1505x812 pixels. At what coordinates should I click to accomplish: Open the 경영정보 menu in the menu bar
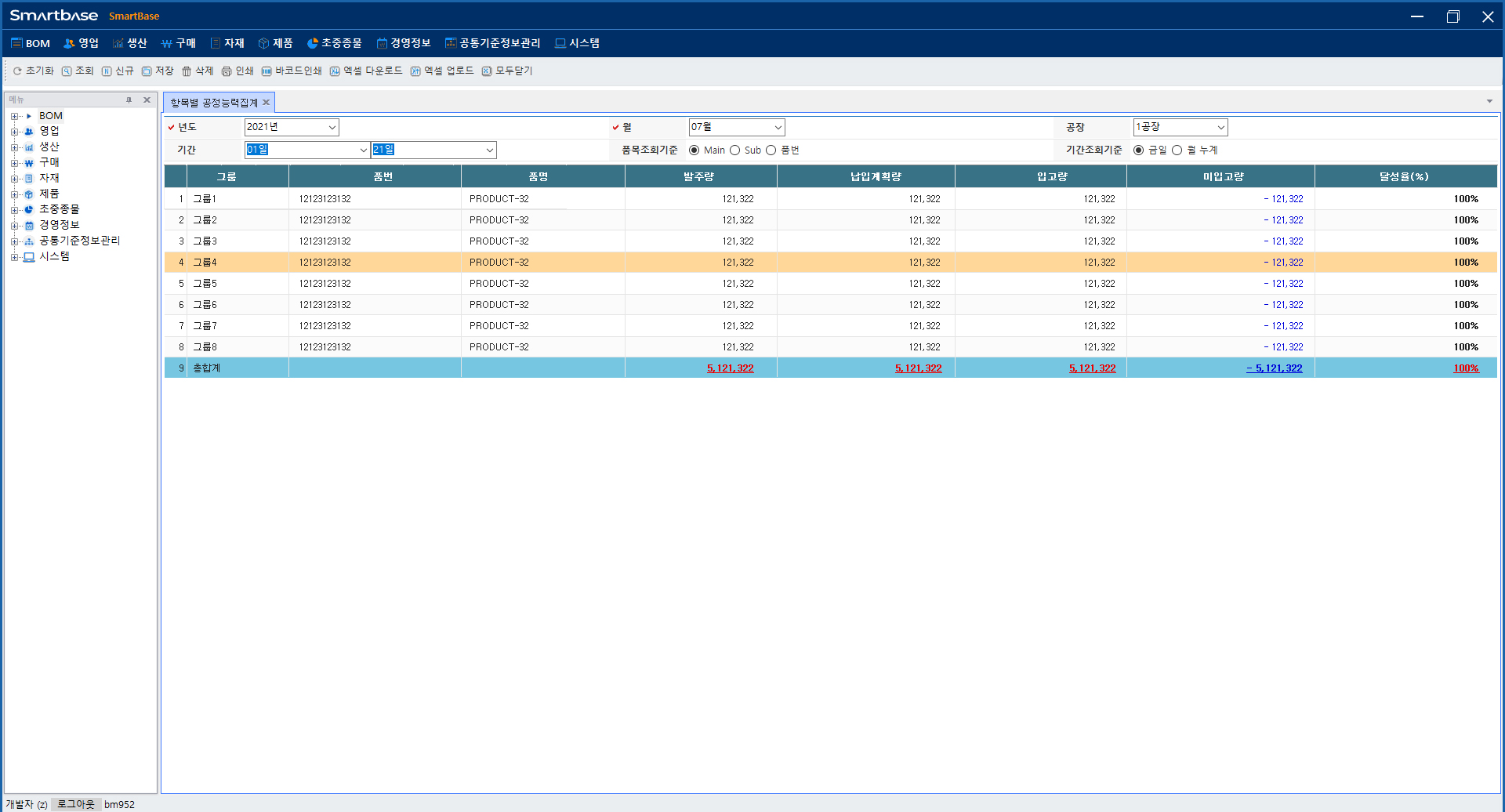tap(404, 43)
